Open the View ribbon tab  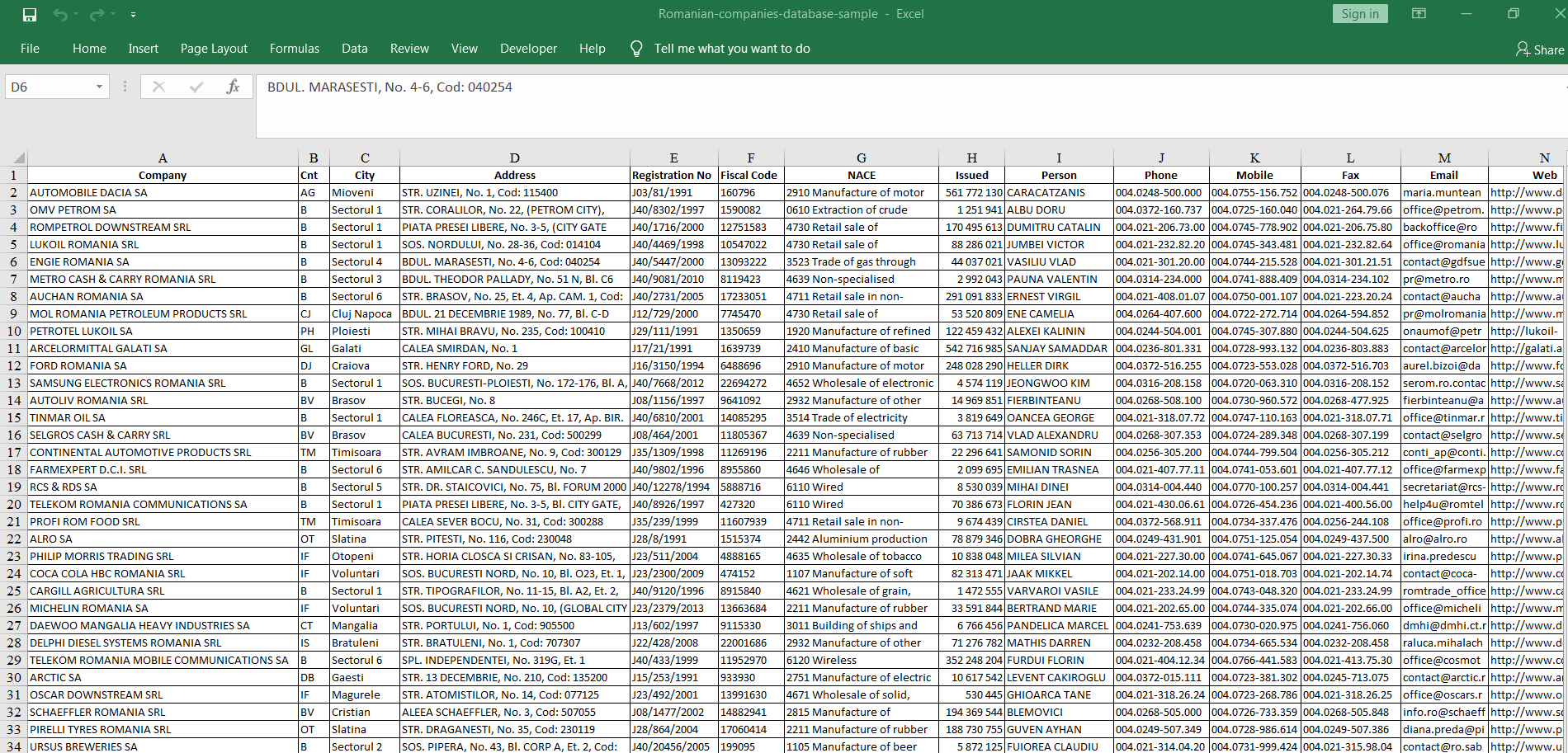[x=465, y=49]
